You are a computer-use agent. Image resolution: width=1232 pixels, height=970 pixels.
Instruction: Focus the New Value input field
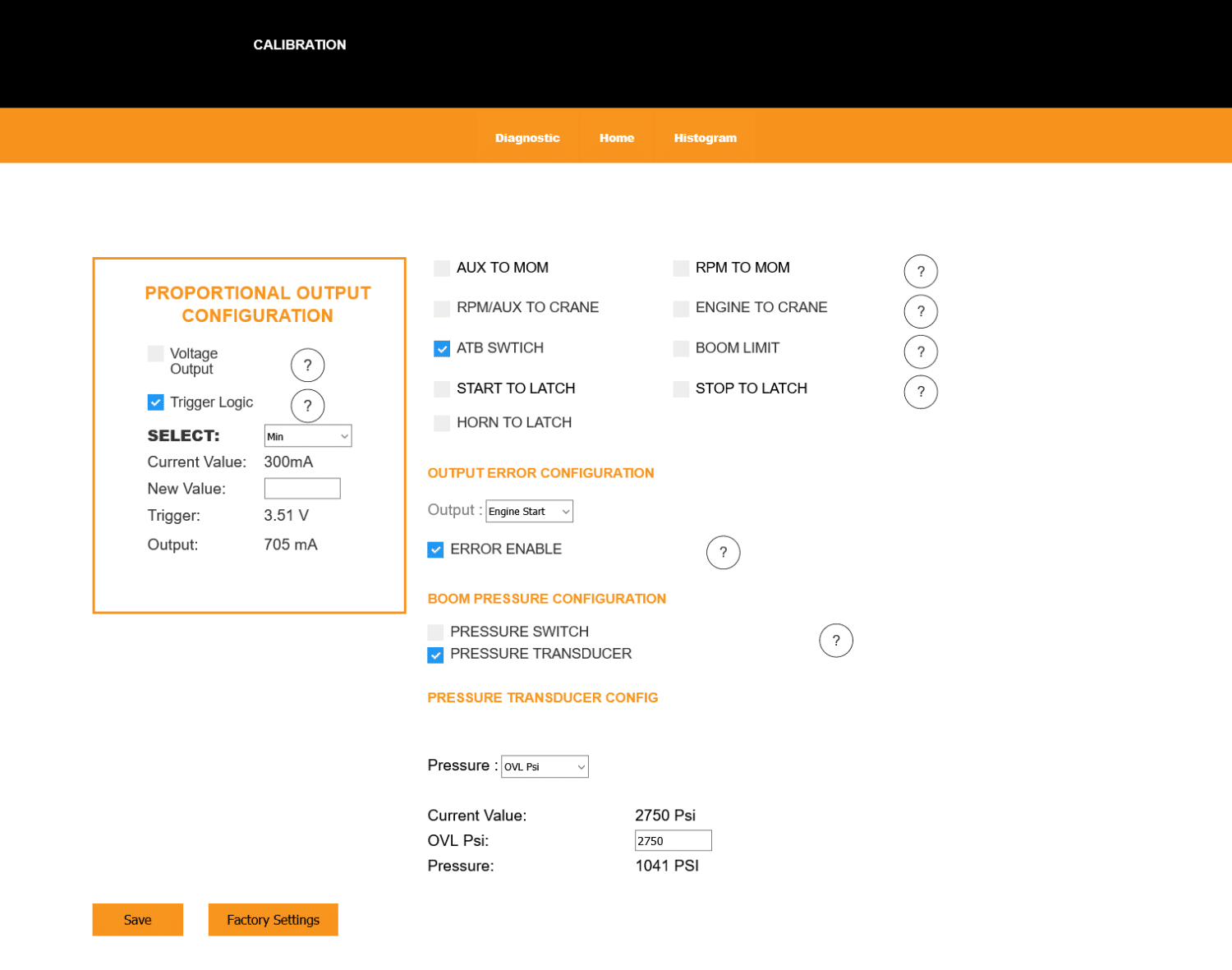coord(302,489)
